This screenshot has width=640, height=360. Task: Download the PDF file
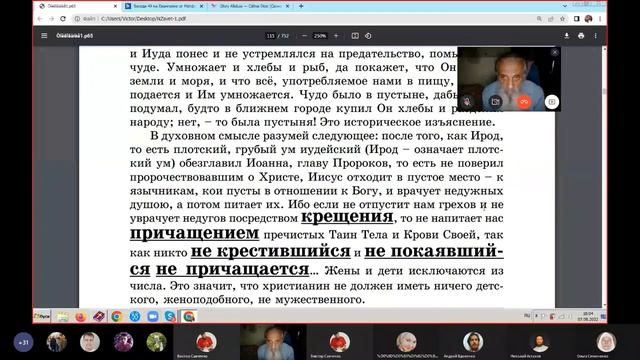567,36
